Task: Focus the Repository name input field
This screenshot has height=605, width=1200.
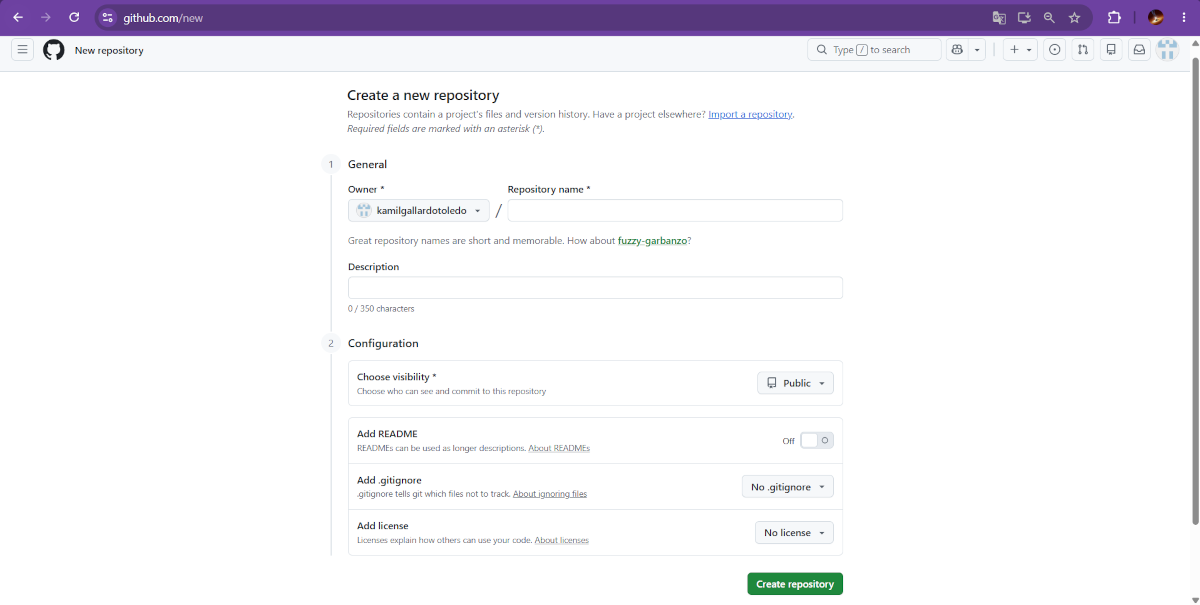Action: click(675, 210)
